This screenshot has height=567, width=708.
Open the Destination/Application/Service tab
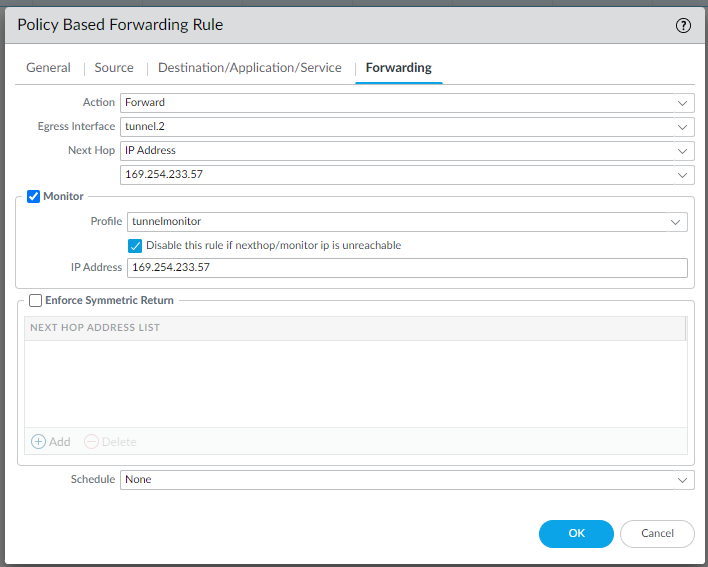click(x=250, y=68)
